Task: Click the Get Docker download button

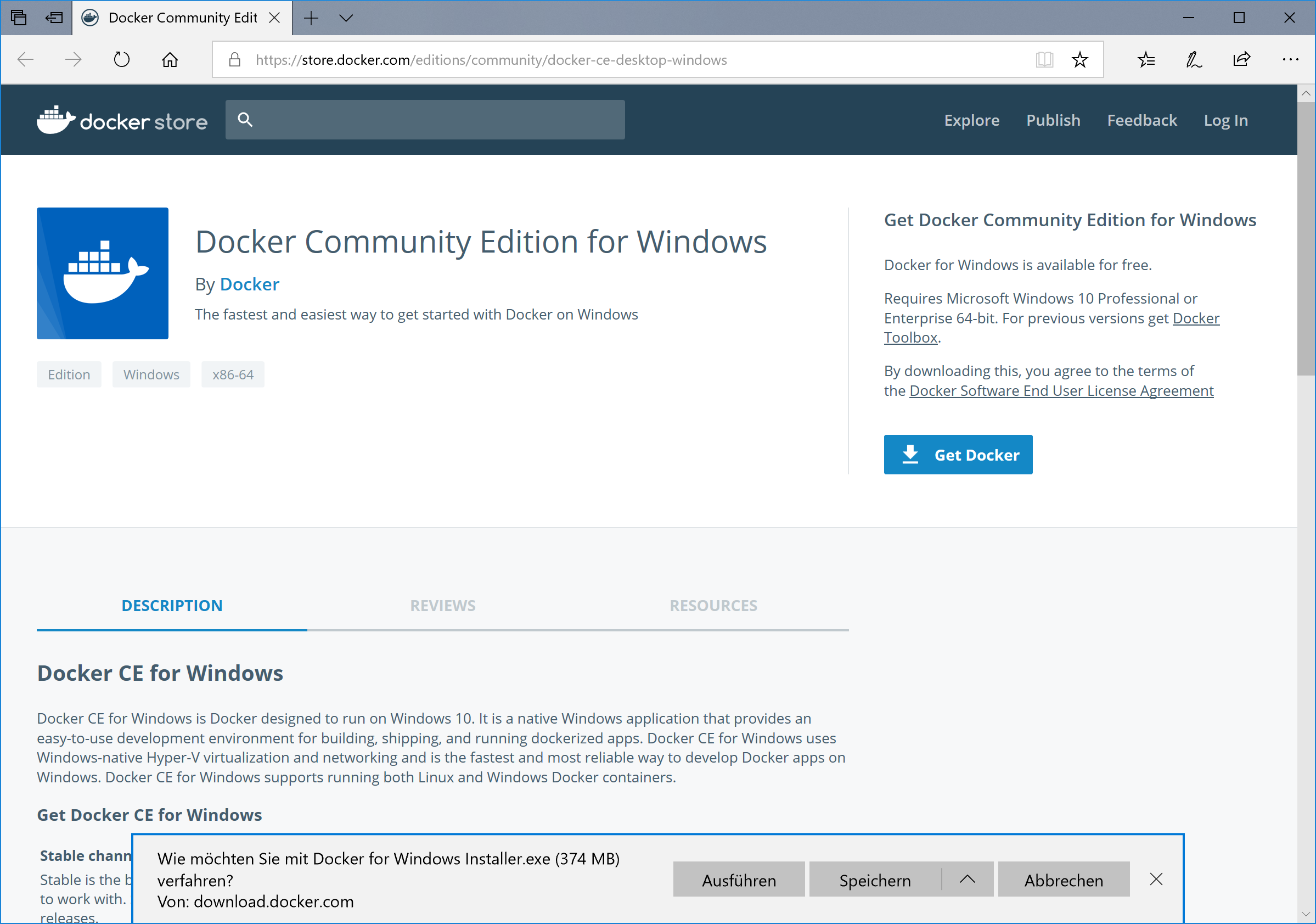Action: (958, 454)
